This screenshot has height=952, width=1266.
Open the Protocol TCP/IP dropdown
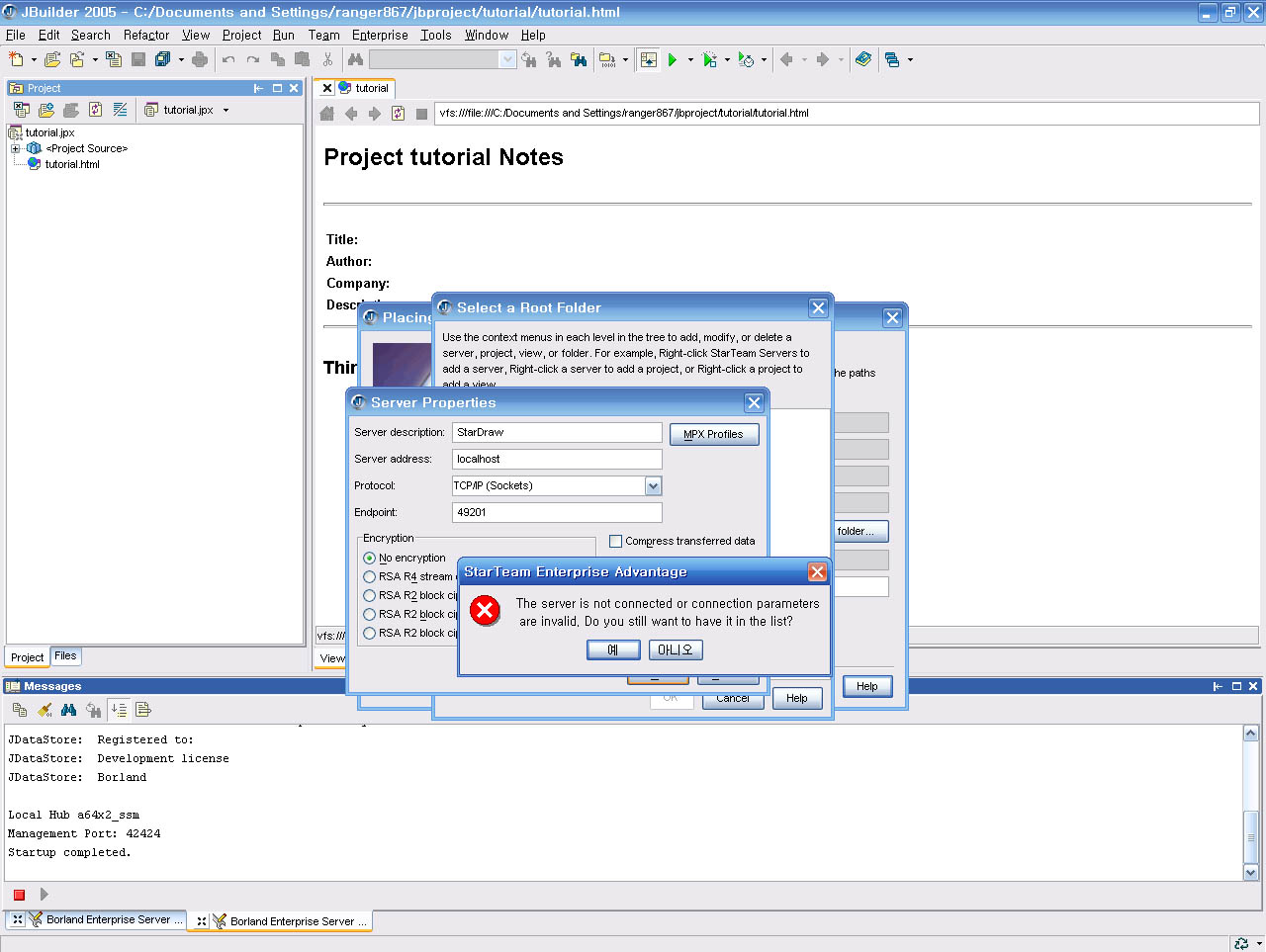pyautogui.click(x=653, y=486)
